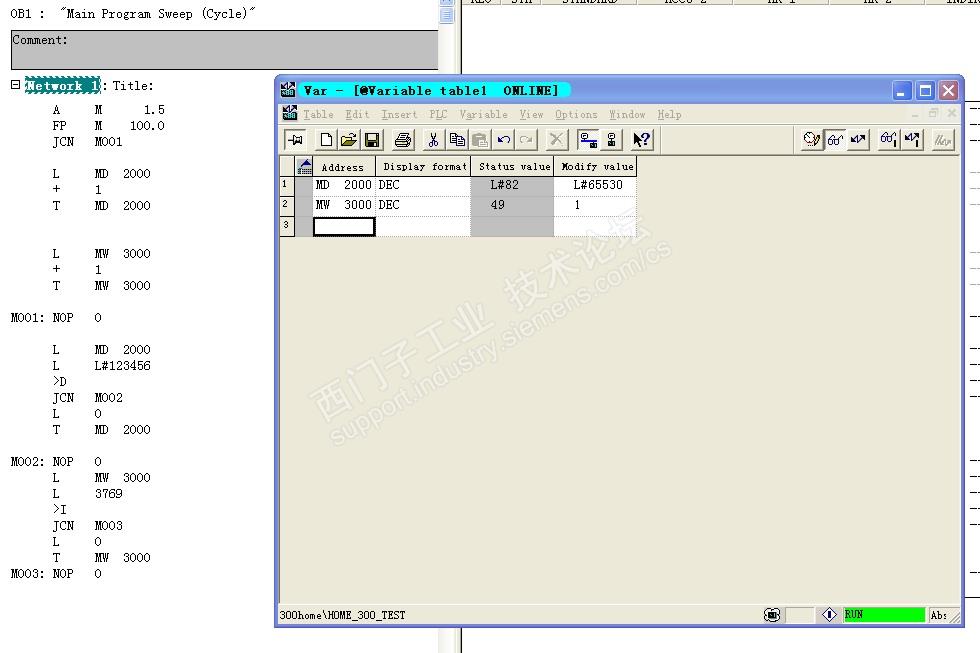980x653 pixels.
Task: Click the green RUN status indicator
Action: click(883, 615)
